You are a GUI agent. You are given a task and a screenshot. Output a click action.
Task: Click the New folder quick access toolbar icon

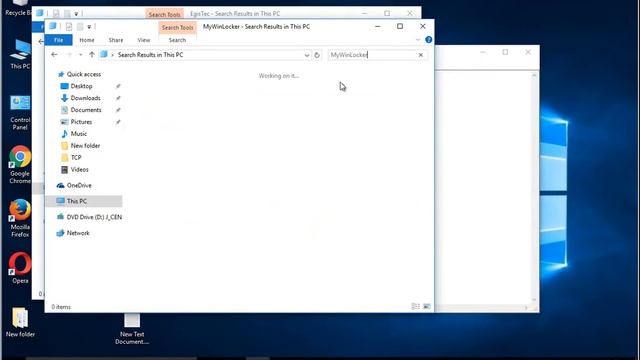(80, 27)
